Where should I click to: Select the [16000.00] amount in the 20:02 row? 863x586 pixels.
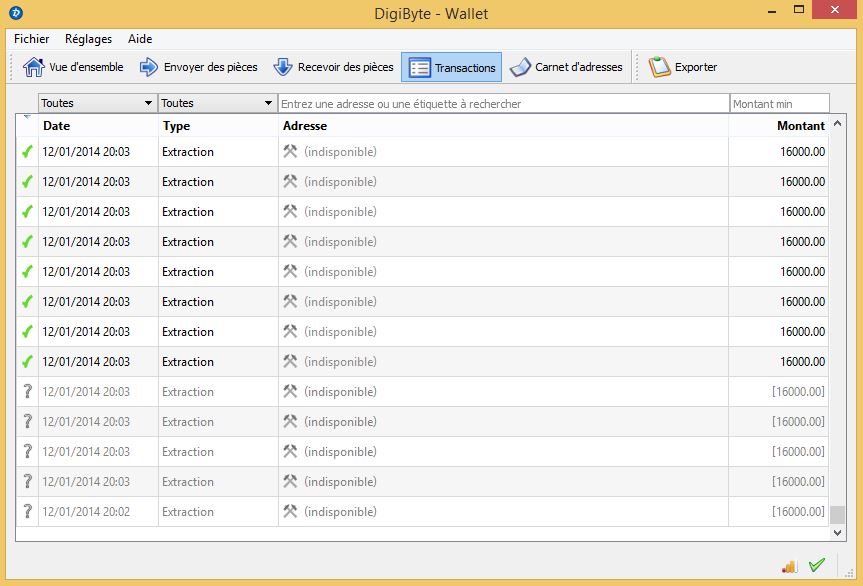coord(798,512)
